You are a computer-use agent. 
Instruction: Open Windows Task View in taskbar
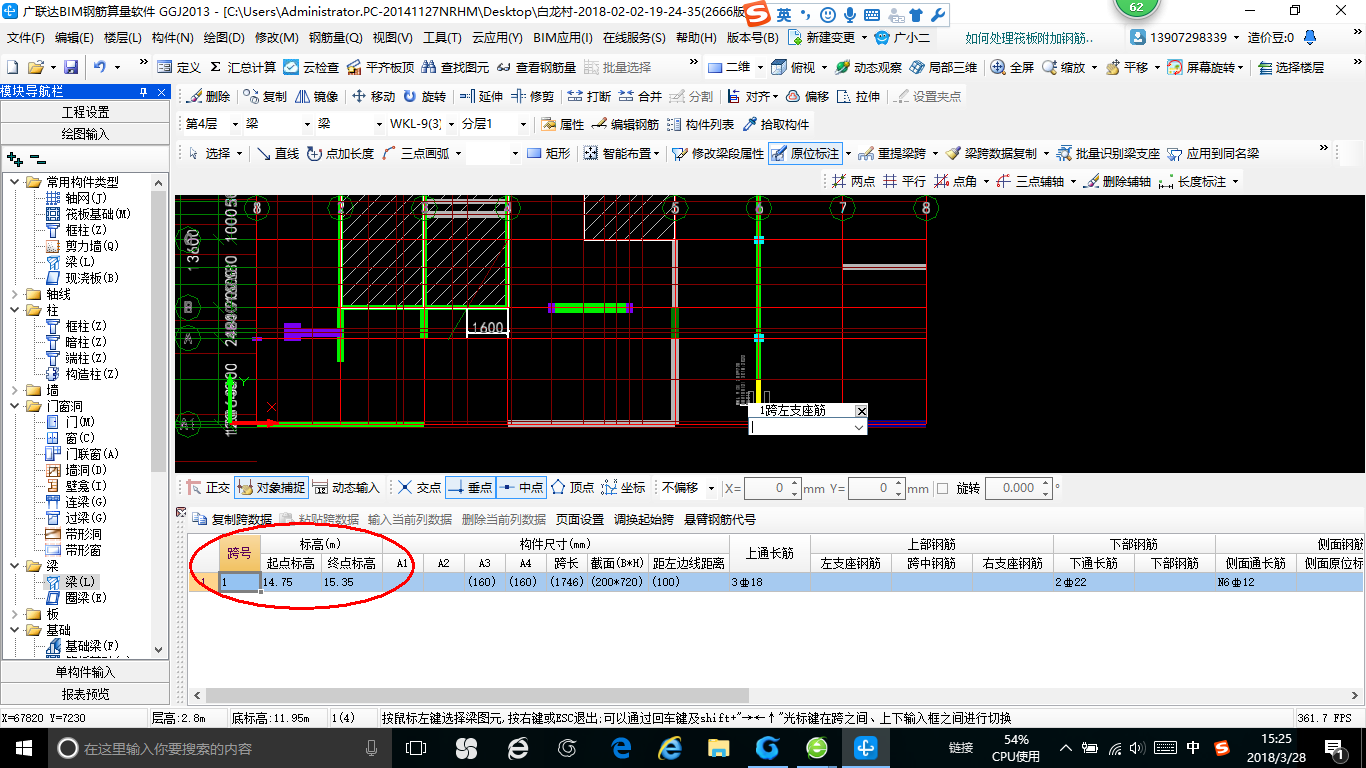coord(415,747)
